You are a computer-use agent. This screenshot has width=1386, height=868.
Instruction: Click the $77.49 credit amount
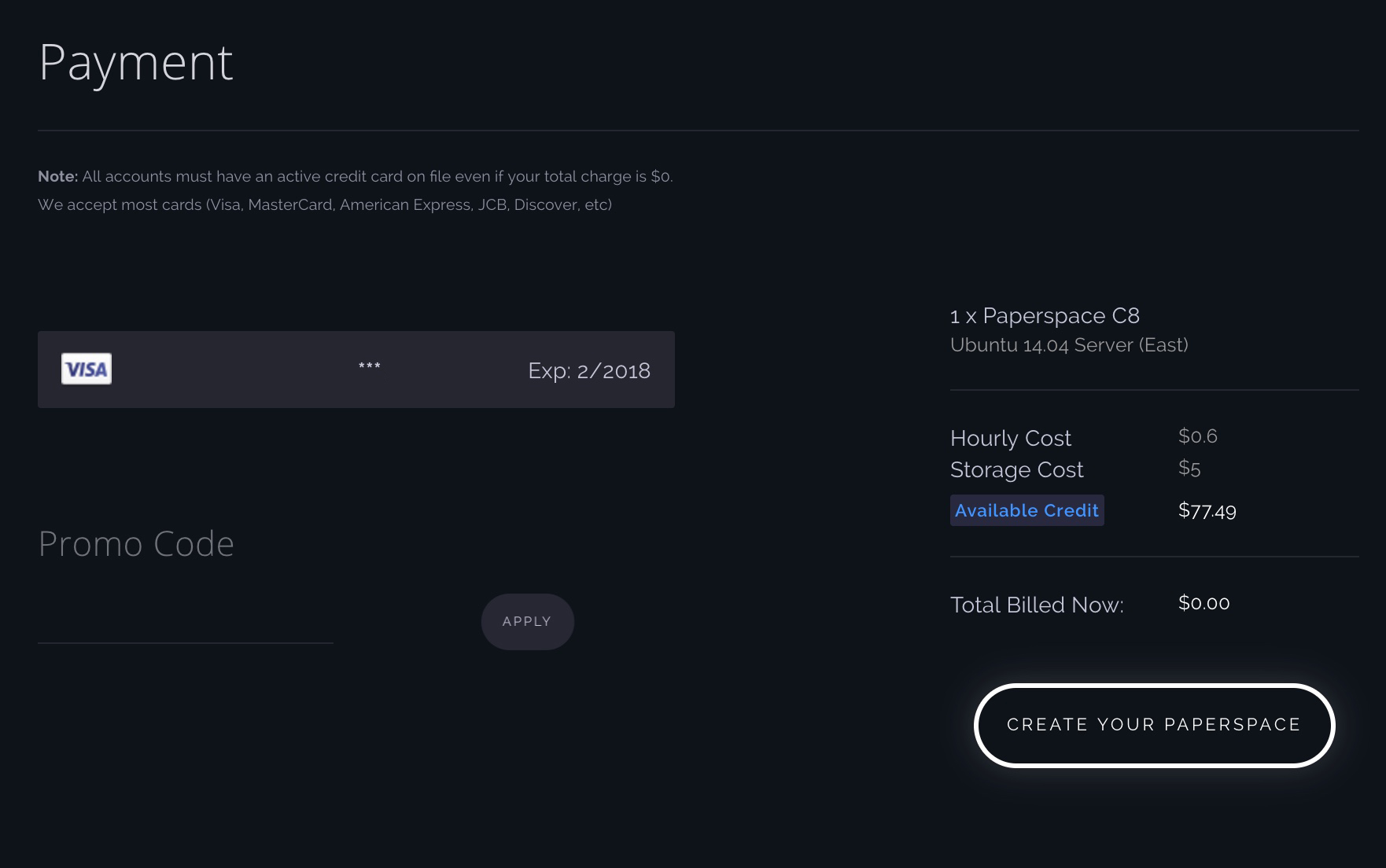coord(1206,510)
